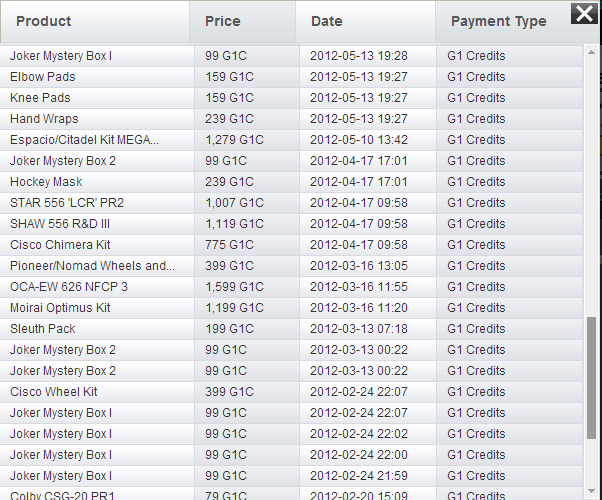Image resolution: width=602 pixels, height=500 pixels.
Task: Click OCA-EW 626 NFCP 3 entry
Action: 69,287
